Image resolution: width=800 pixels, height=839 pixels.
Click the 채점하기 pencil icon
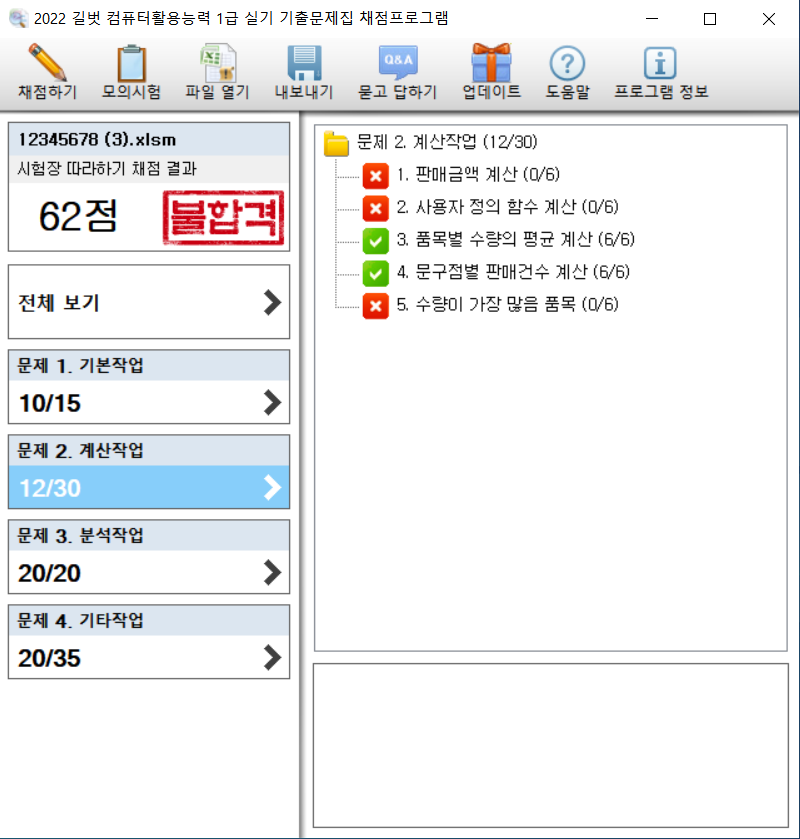click(x=47, y=63)
